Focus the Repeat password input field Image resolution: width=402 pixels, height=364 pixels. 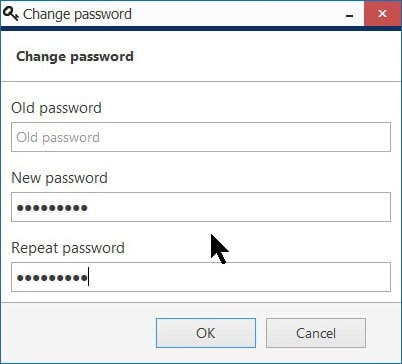pos(201,277)
